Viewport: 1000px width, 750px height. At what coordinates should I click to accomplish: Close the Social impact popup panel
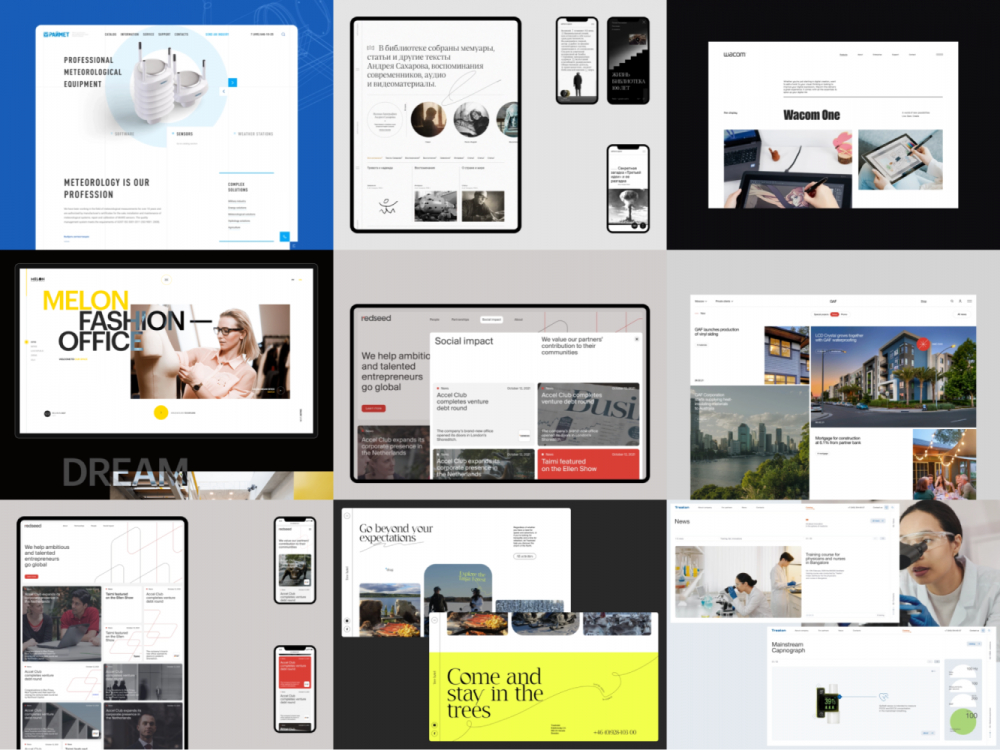tap(636, 339)
